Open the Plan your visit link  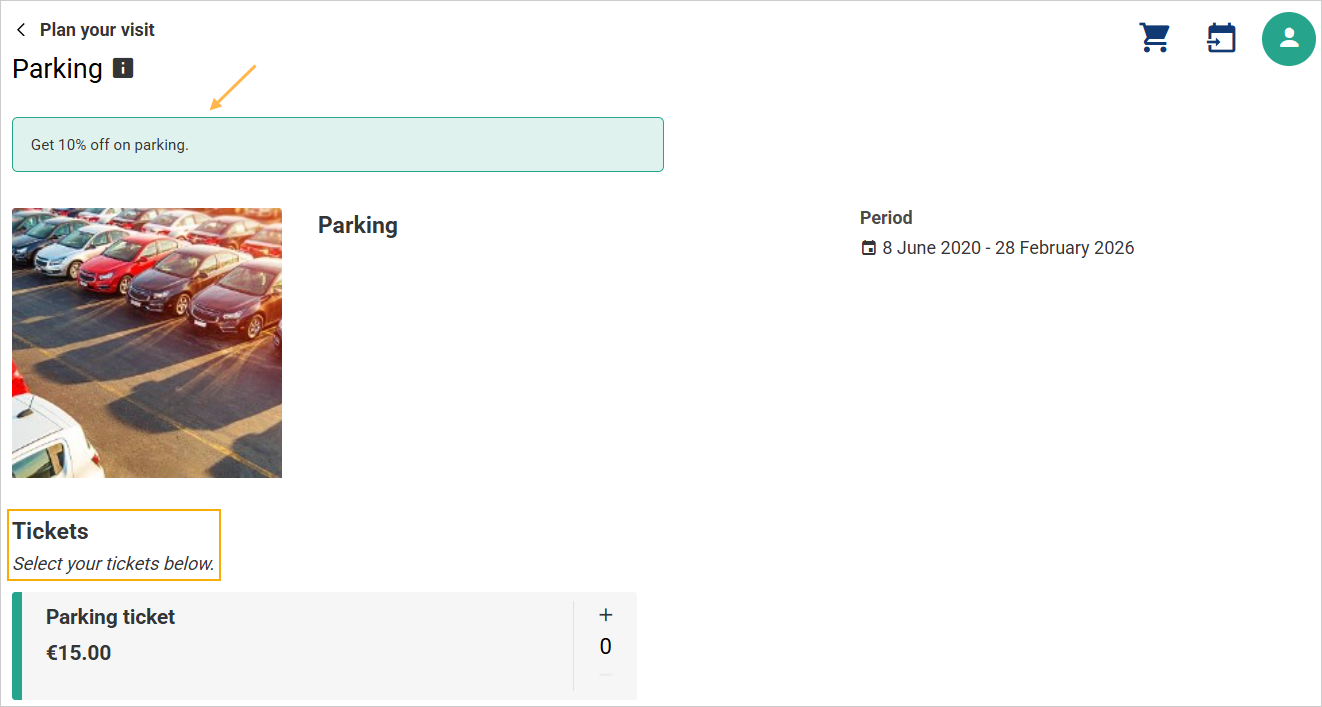click(x=97, y=30)
